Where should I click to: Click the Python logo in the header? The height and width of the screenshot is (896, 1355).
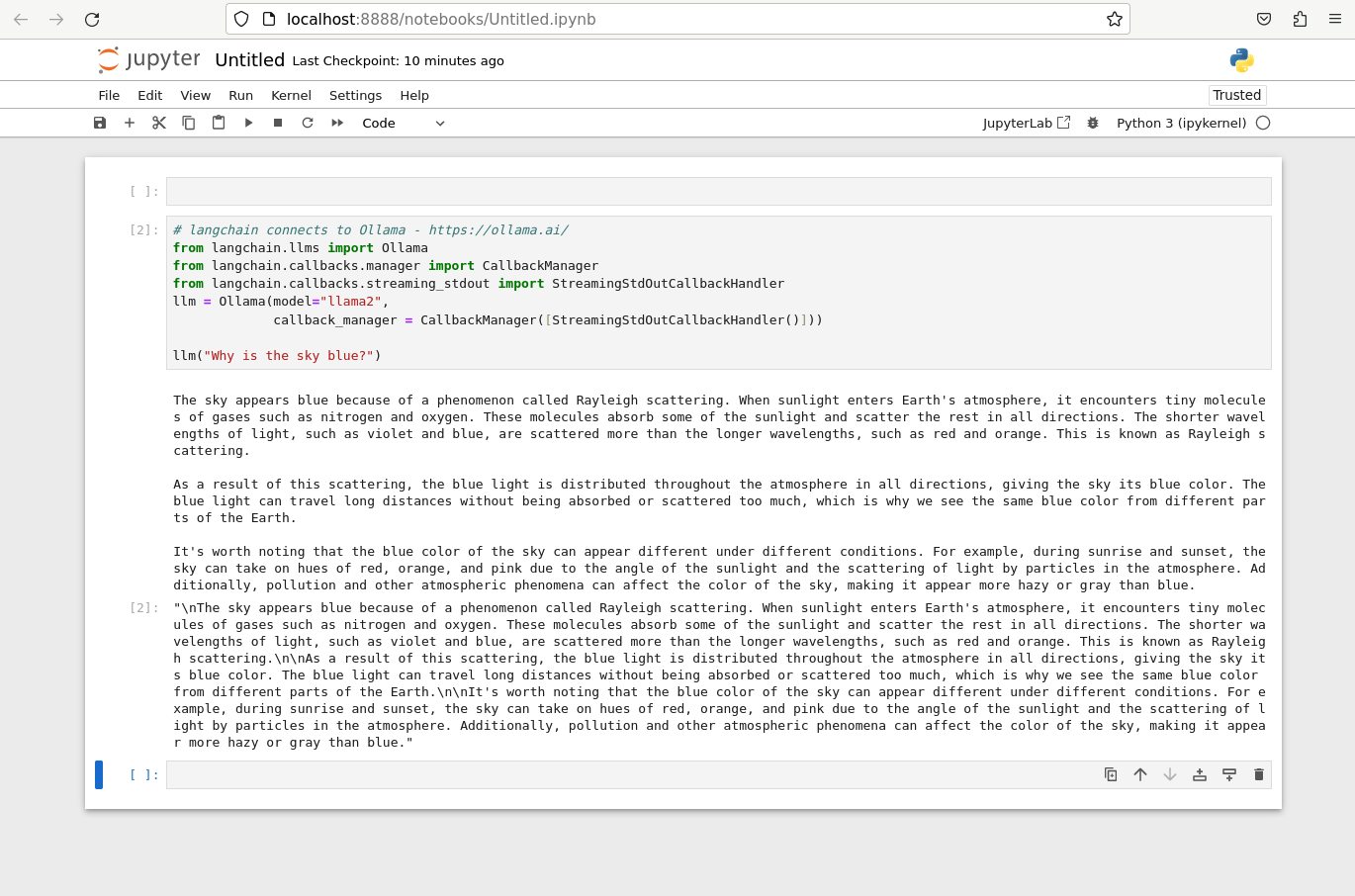pos(1241,60)
